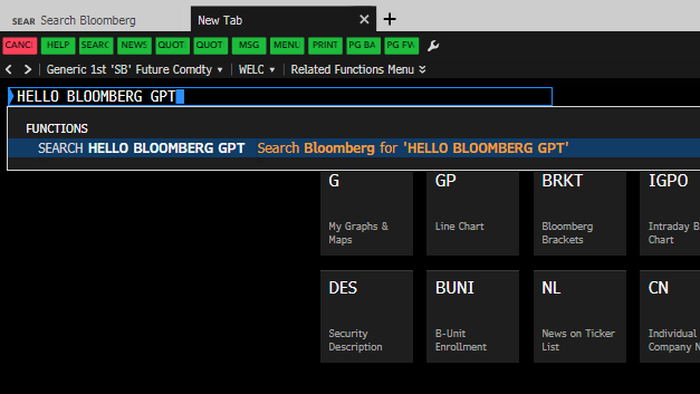Click the PG FWD key
This screenshot has width=700, height=394.
[x=401, y=45]
